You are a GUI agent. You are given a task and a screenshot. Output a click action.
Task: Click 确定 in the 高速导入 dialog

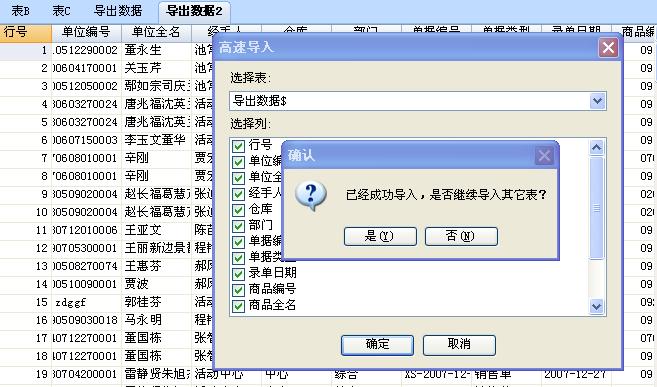click(x=377, y=345)
